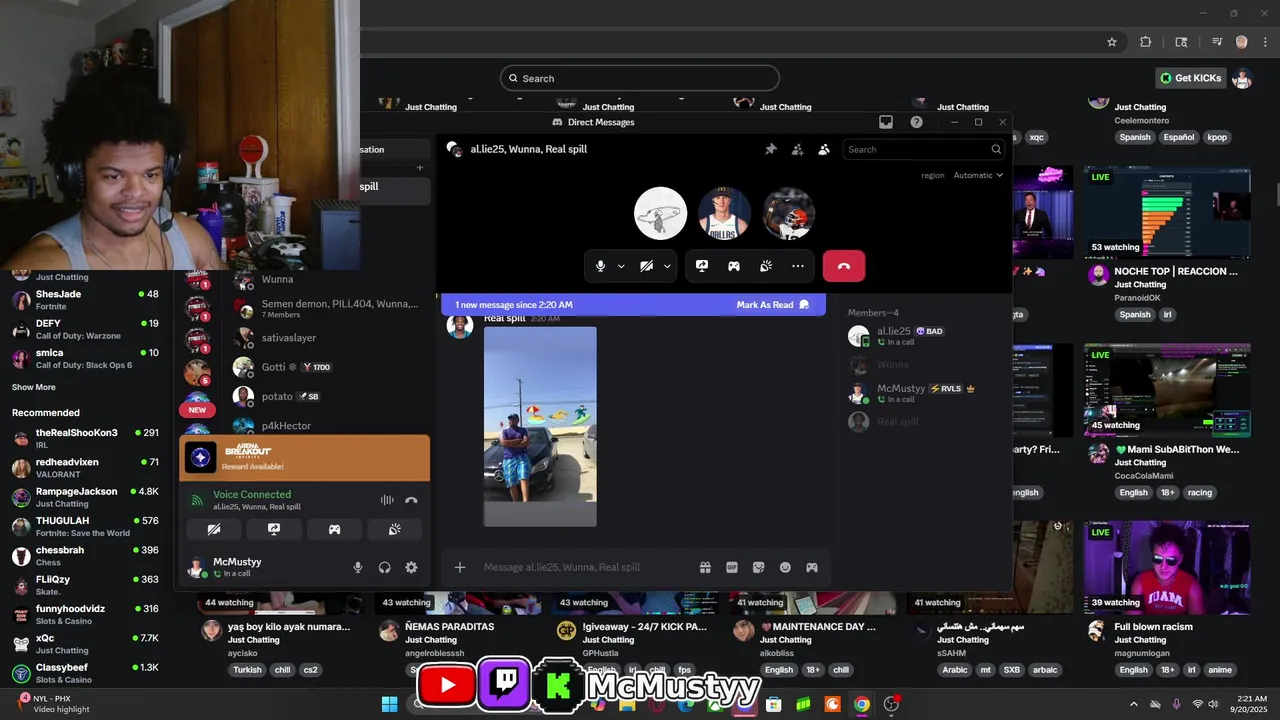1280x720 pixels.
Task: Disconnect via the Voice Connected phone icon
Action: tap(411, 500)
